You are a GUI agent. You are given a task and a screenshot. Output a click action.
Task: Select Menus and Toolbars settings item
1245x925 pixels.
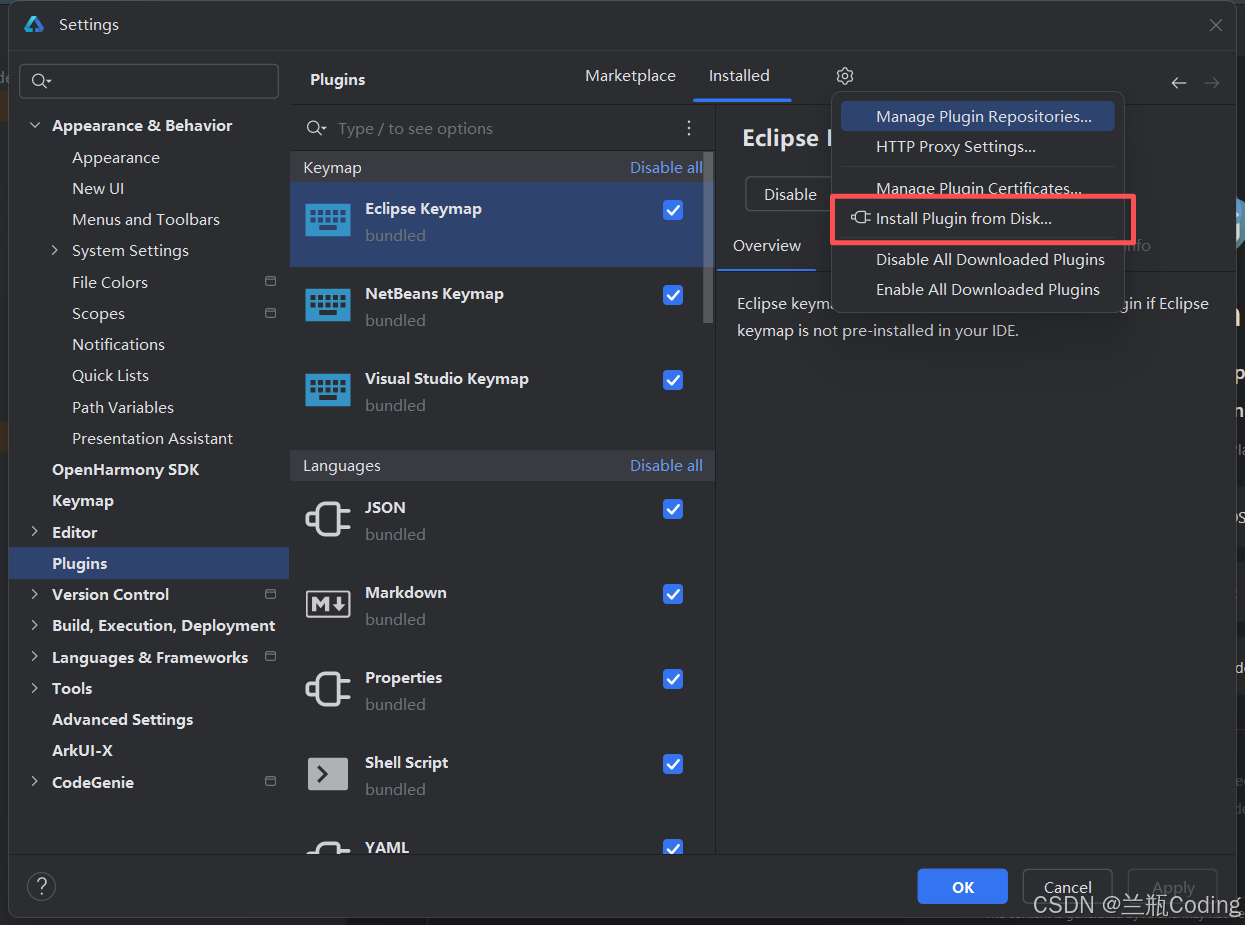tap(146, 219)
